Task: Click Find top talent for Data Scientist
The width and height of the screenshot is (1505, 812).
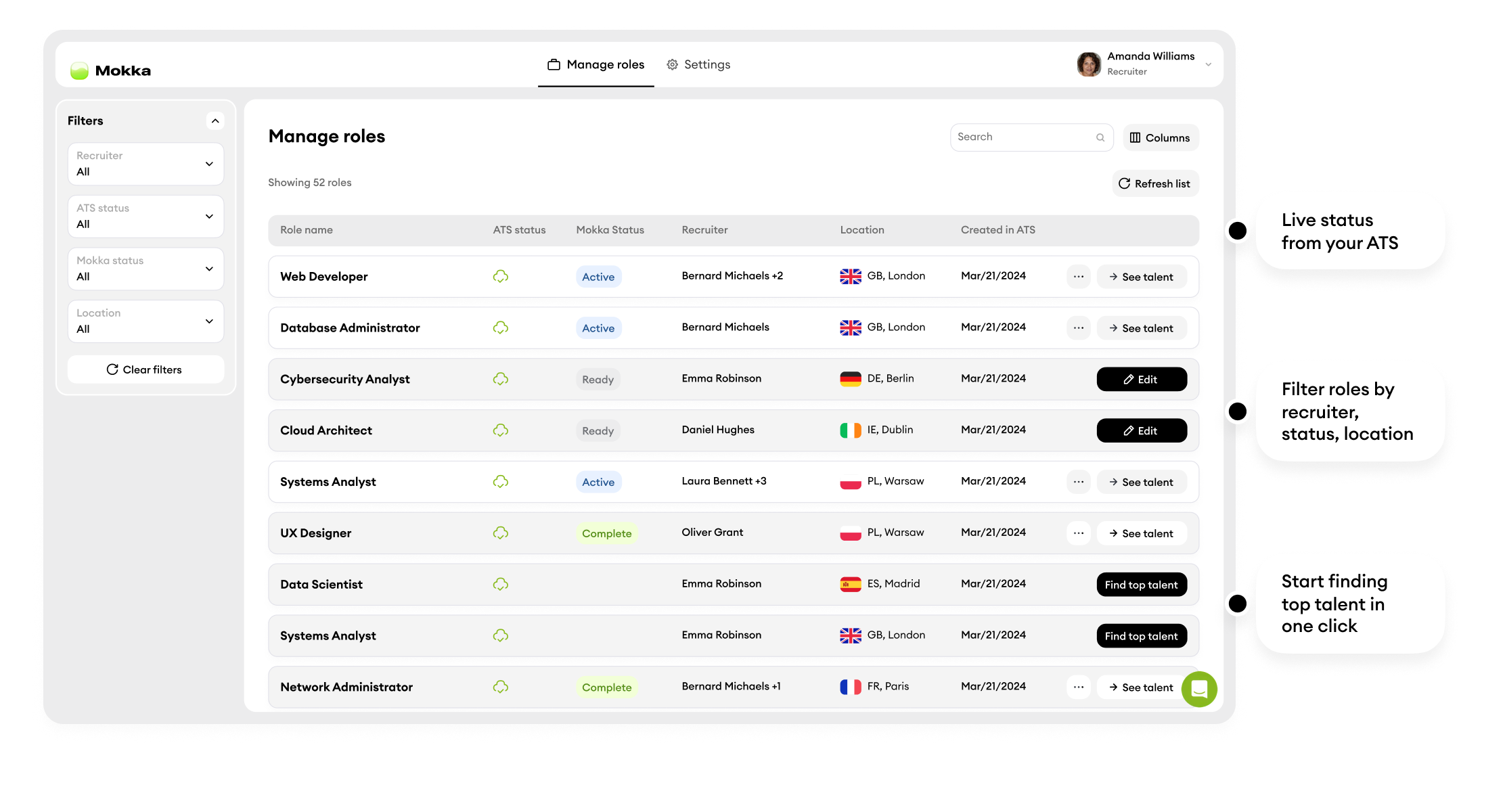Action: click(x=1142, y=584)
